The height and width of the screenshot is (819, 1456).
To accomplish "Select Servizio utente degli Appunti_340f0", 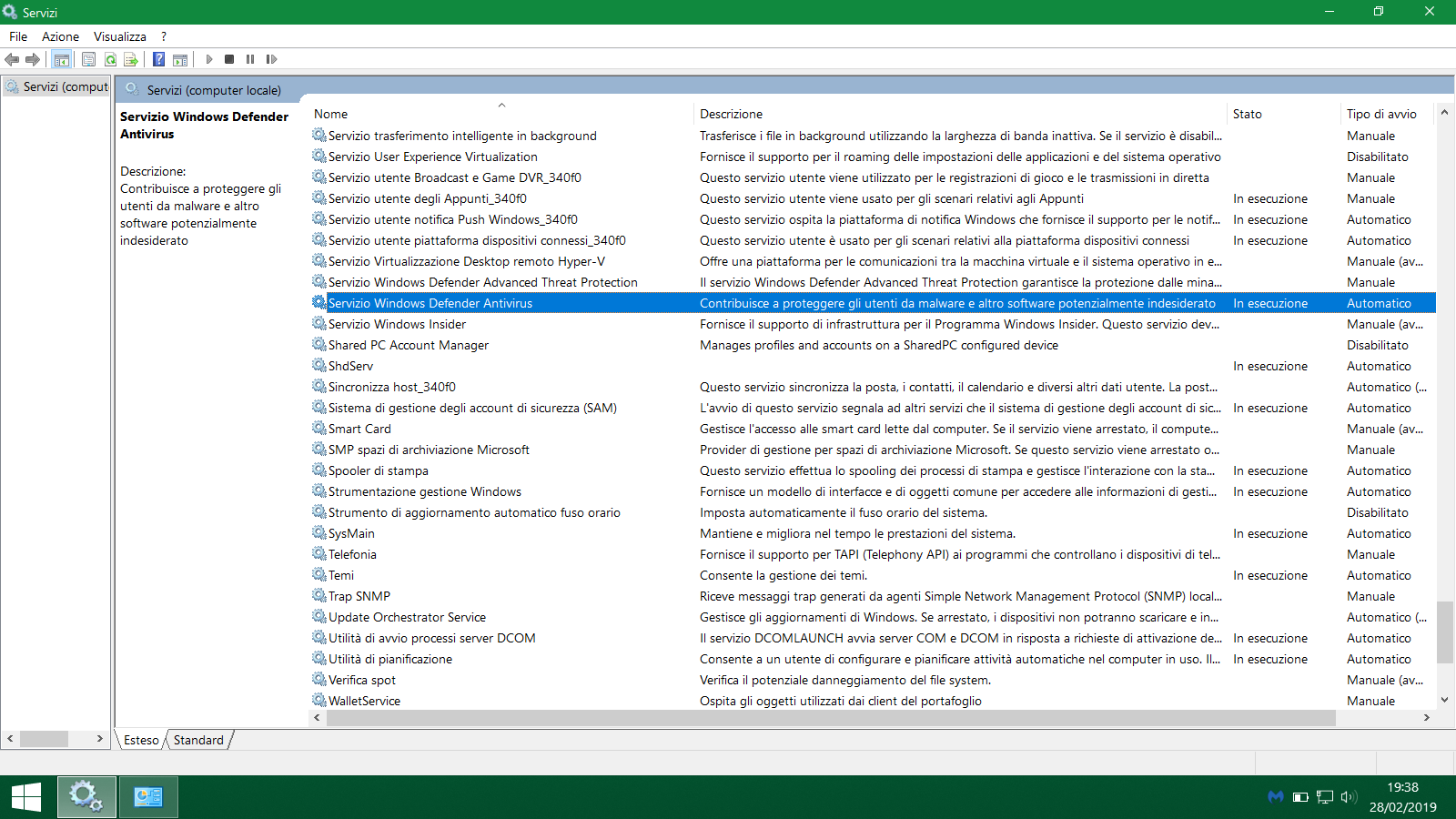I will [873, 198].
